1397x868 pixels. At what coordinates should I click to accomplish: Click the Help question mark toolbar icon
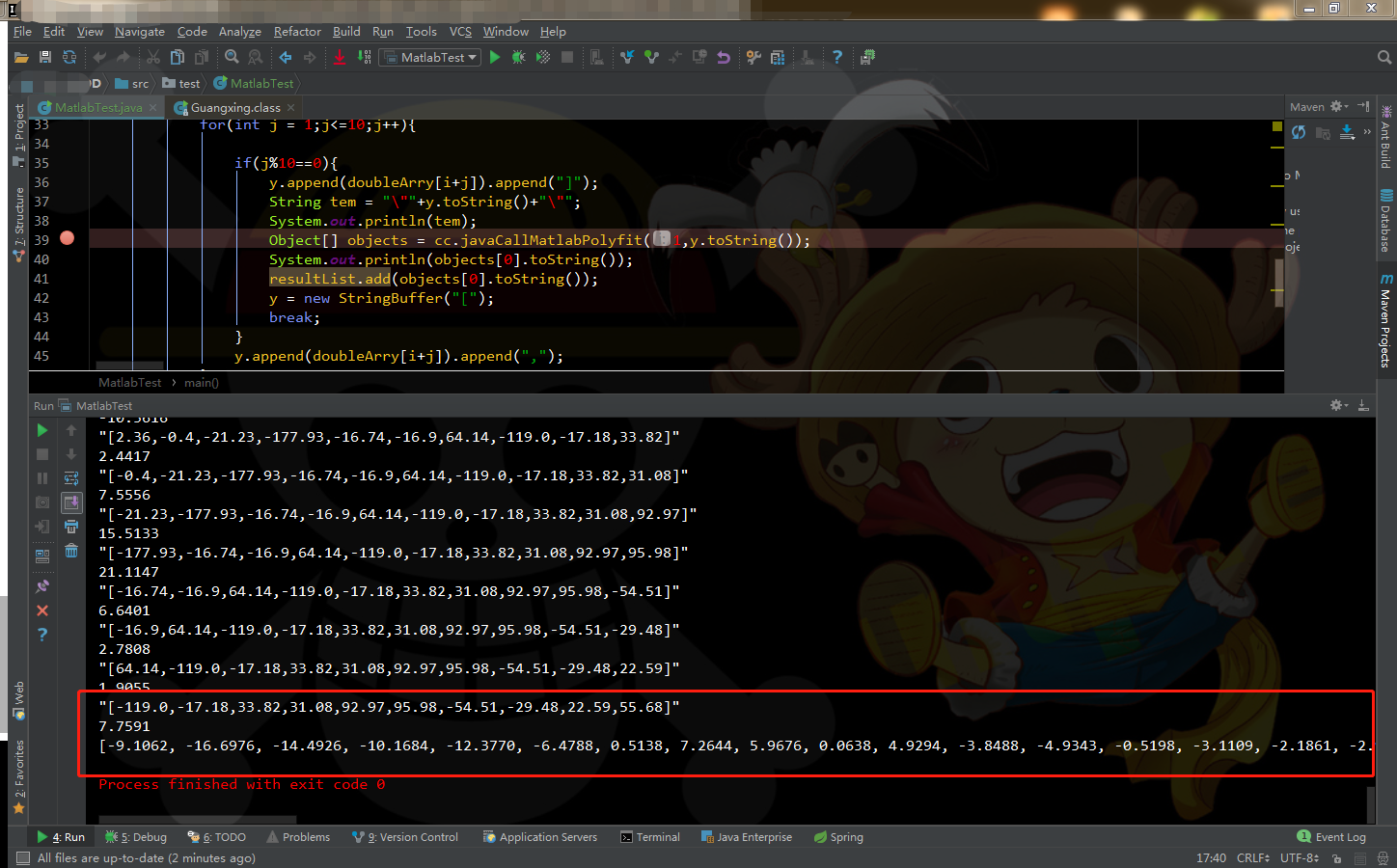tap(837, 58)
